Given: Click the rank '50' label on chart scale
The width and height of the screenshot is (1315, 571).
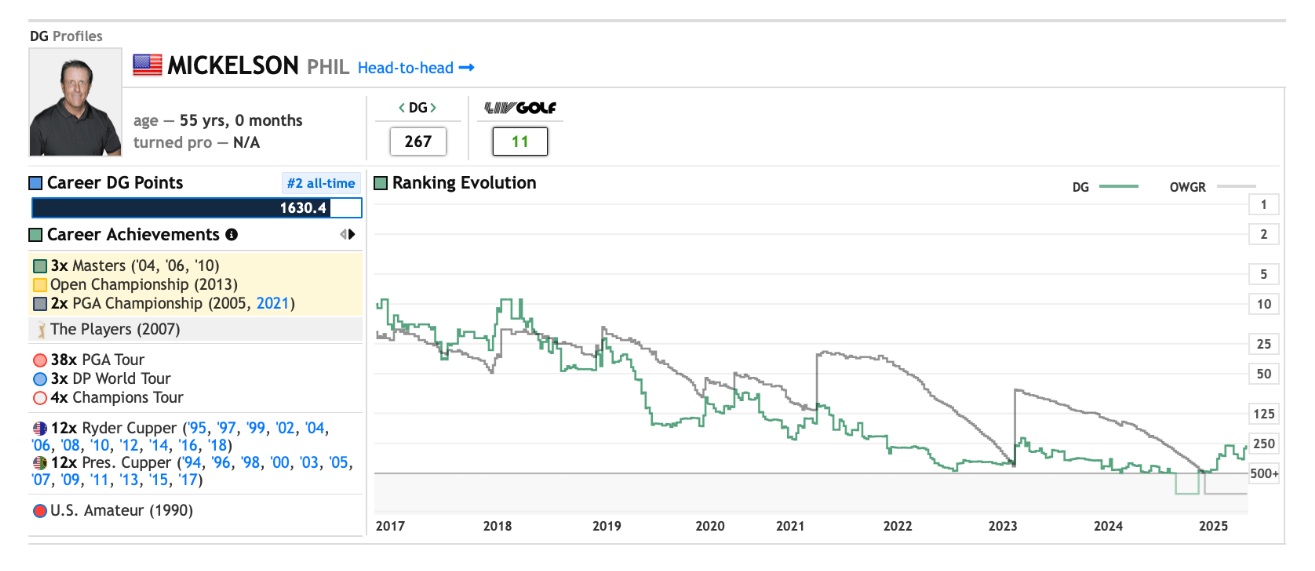Looking at the screenshot, I should [x=1264, y=374].
